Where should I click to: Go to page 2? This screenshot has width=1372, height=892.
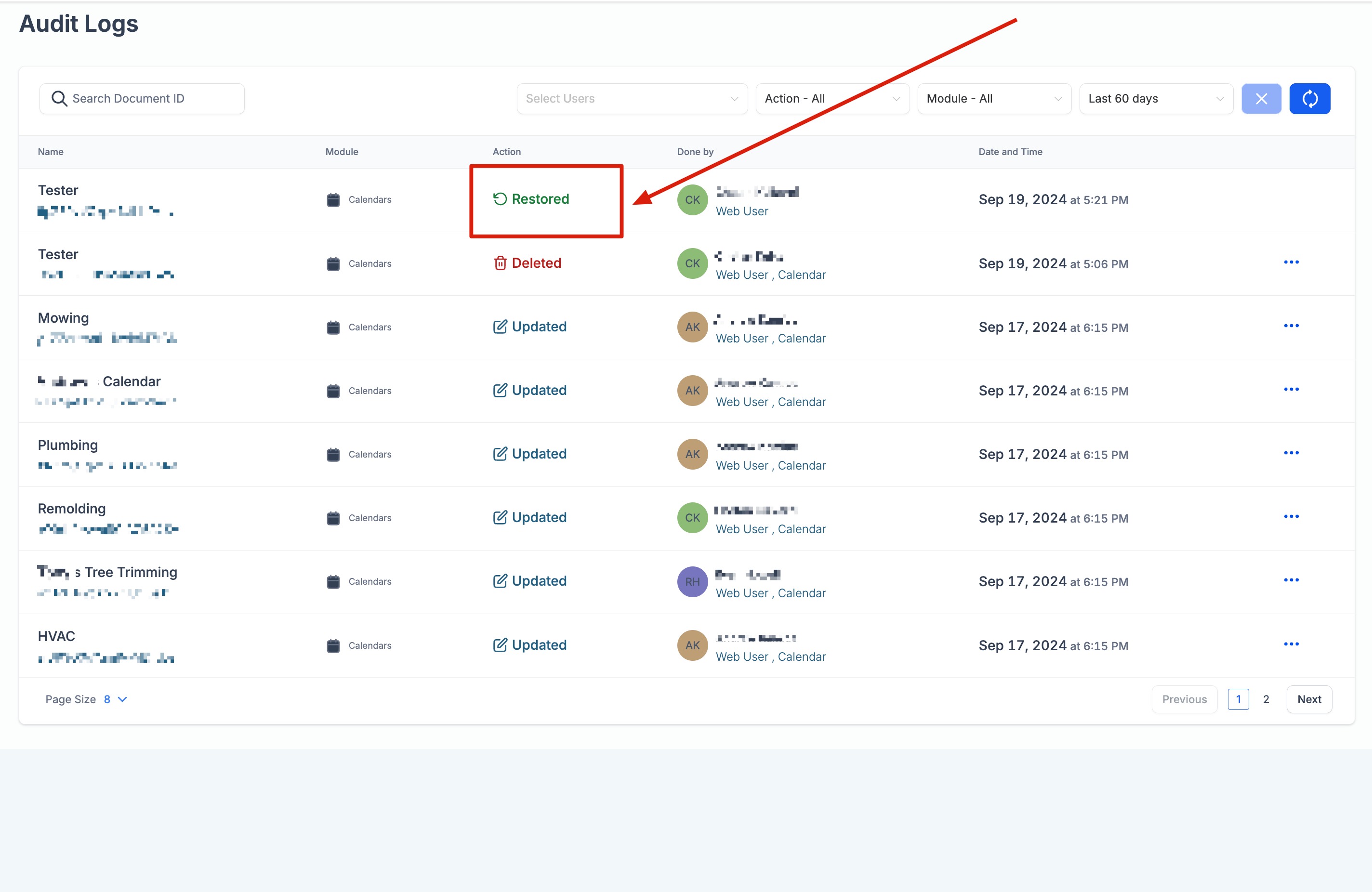(x=1266, y=699)
